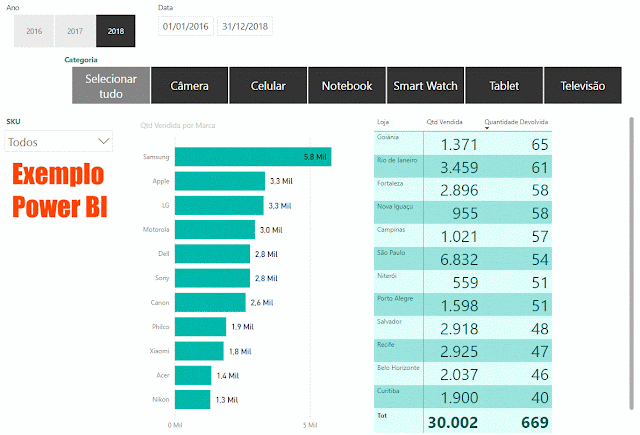Viewport: 640px width, 435px height.
Task: Click the end date field 31/12/2018
Action: tap(245, 27)
